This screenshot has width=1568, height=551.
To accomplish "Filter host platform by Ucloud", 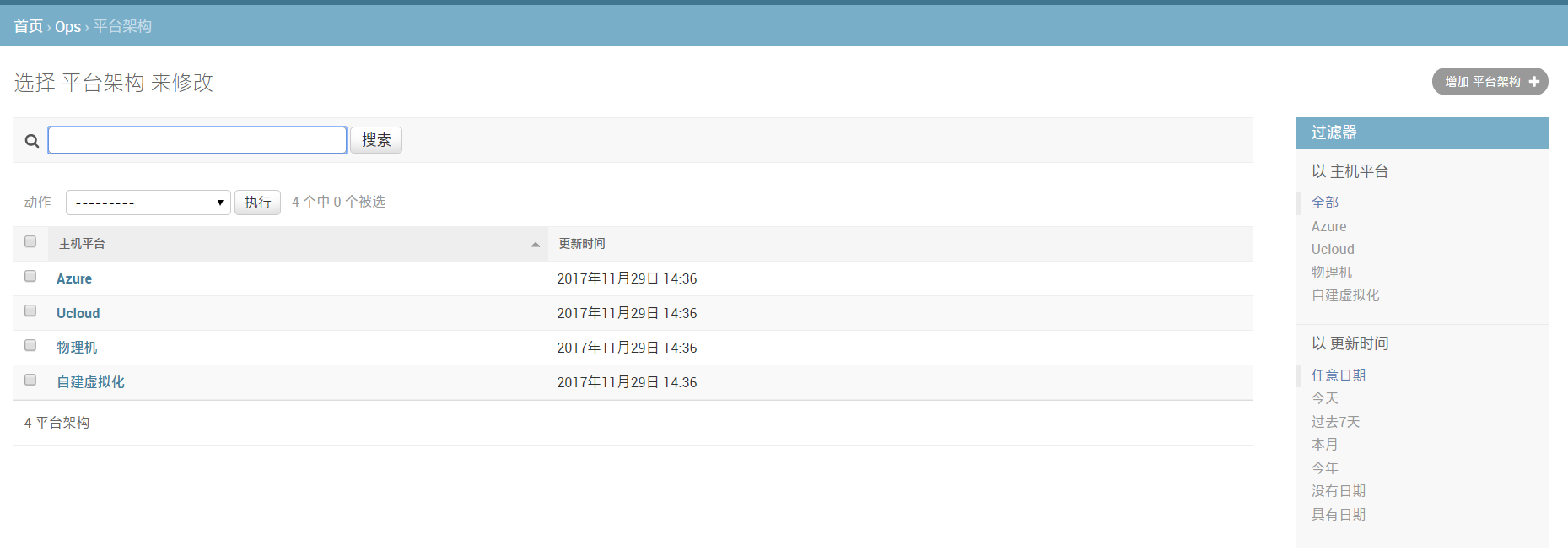I will pos(1333,250).
